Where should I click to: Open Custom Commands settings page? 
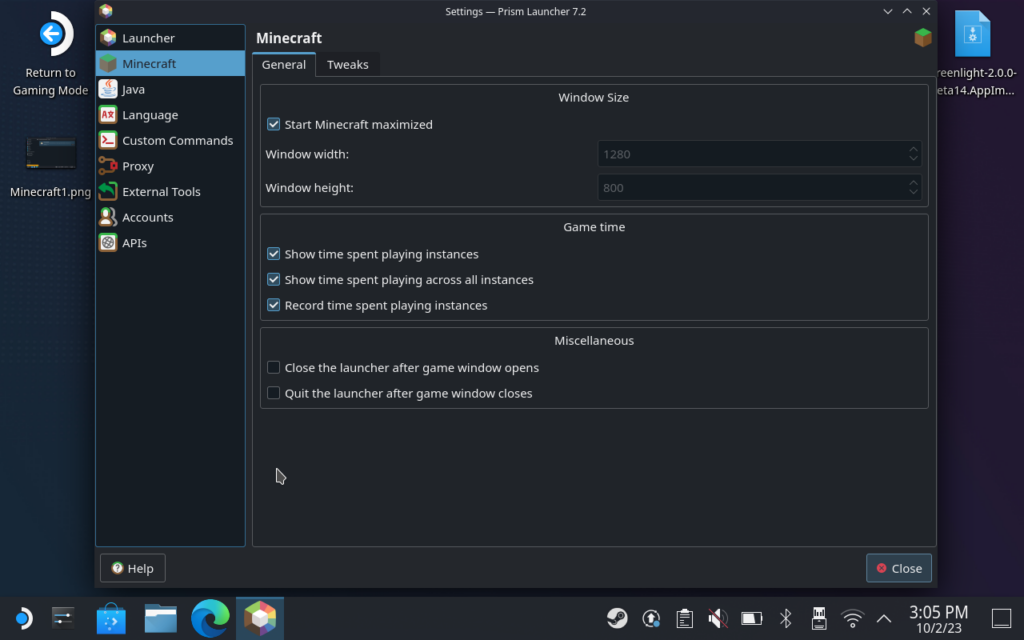(170, 140)
